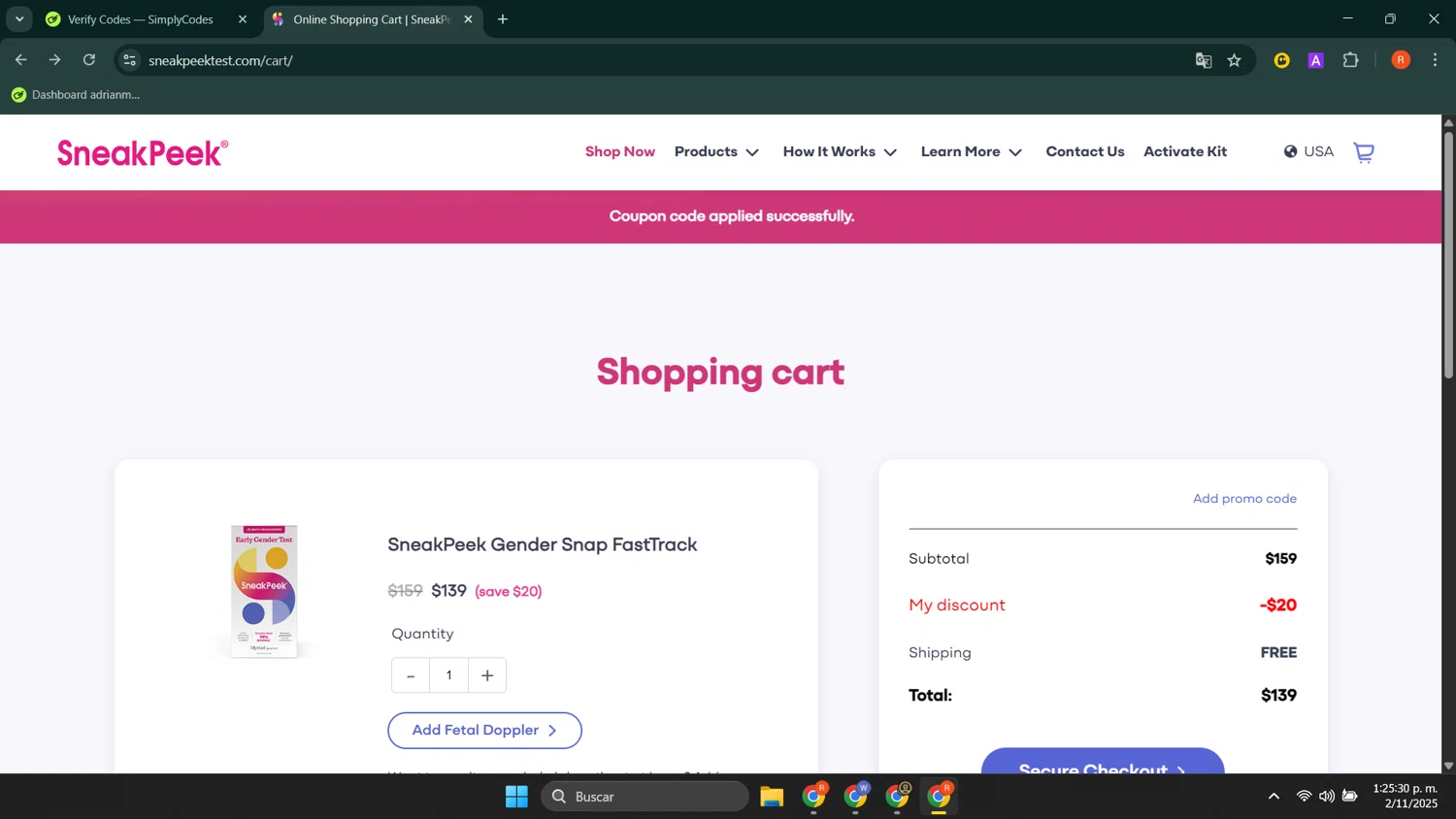
Task: Click the Coupon code applied successfully banner
Action: [x=721, y=216]
